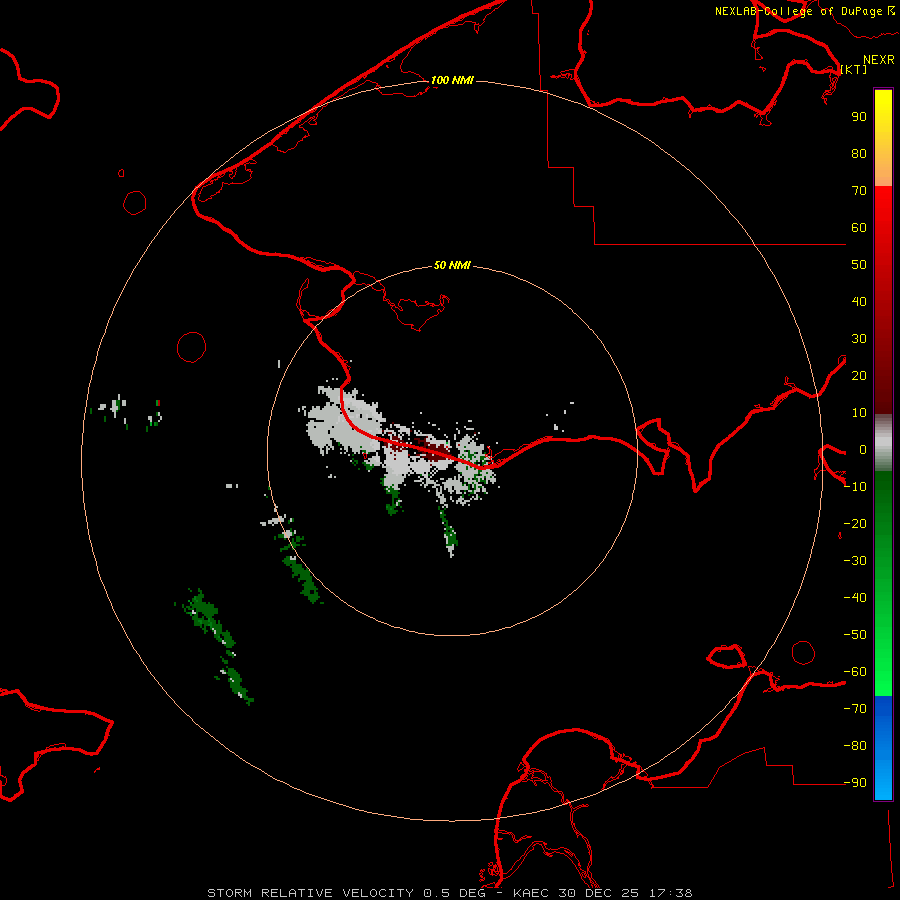This screenshot has height=900, width=900.
Task: Click the -50 scale value
Action: click(855, 634)
